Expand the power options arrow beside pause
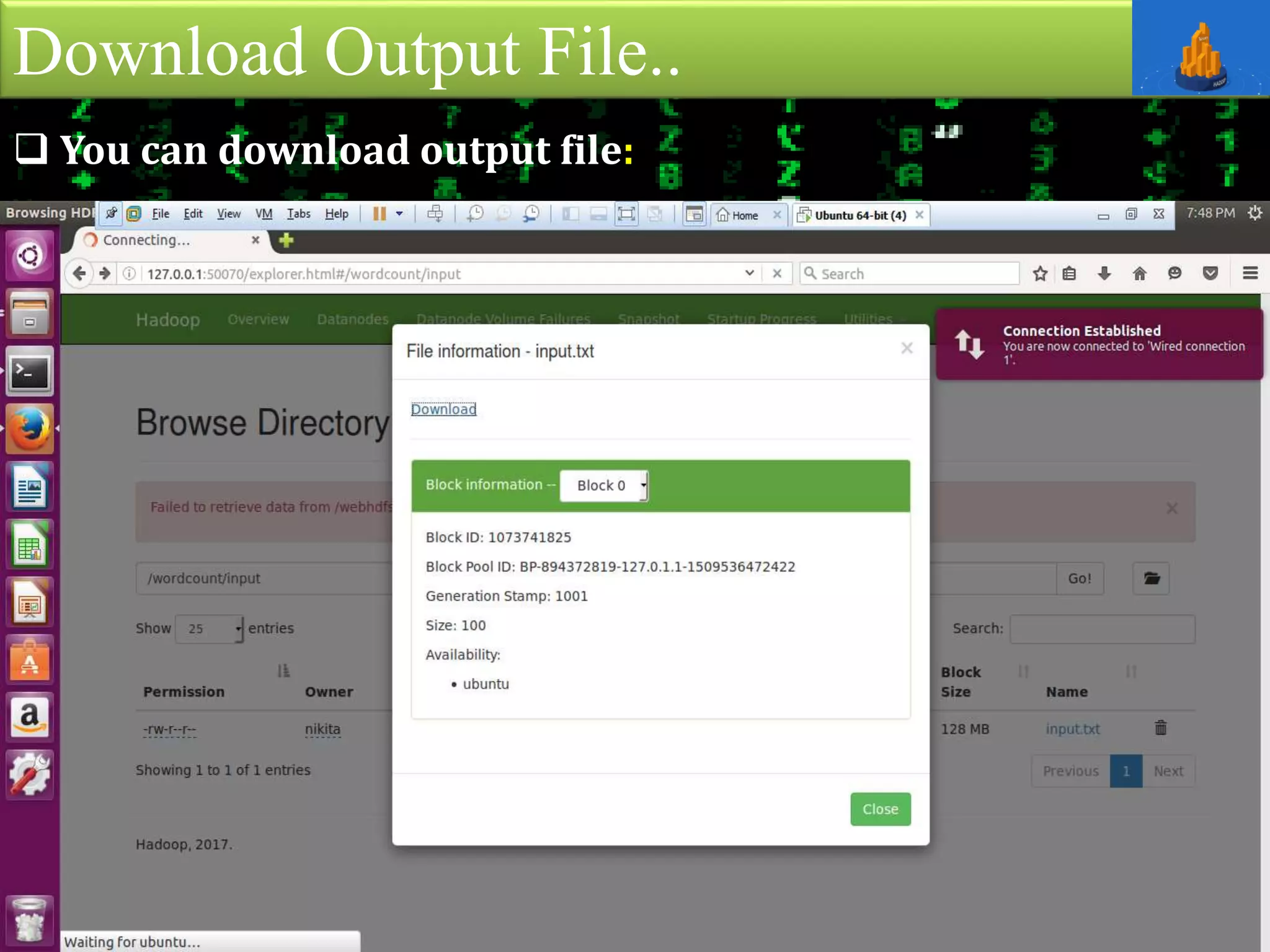1270x952 pixels. point(399,214)
